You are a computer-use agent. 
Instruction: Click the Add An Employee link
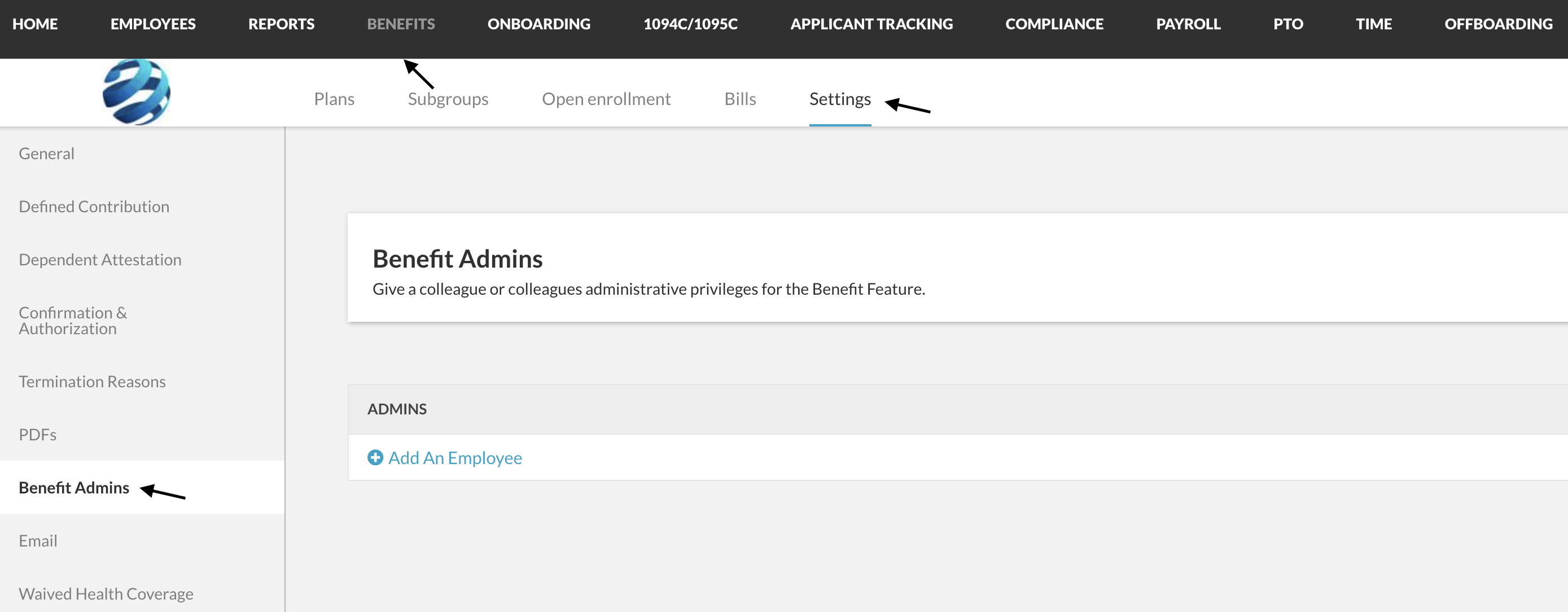[x=455, y=457]
